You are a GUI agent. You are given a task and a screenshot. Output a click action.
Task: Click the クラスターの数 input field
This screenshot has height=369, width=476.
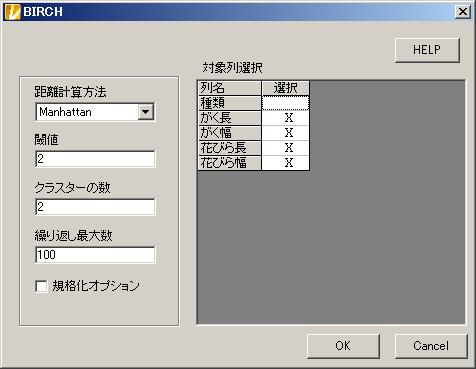click(x=95, y=207)
